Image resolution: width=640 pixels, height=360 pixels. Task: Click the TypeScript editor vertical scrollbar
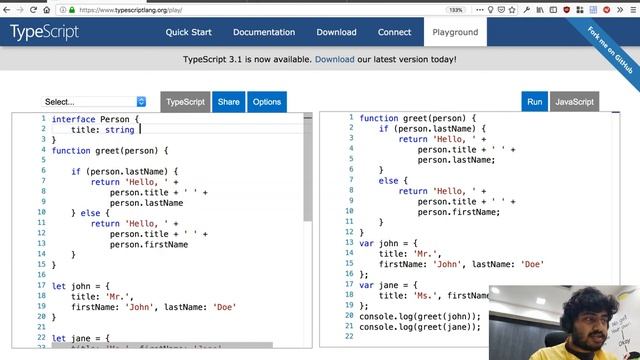coord(308,167)
